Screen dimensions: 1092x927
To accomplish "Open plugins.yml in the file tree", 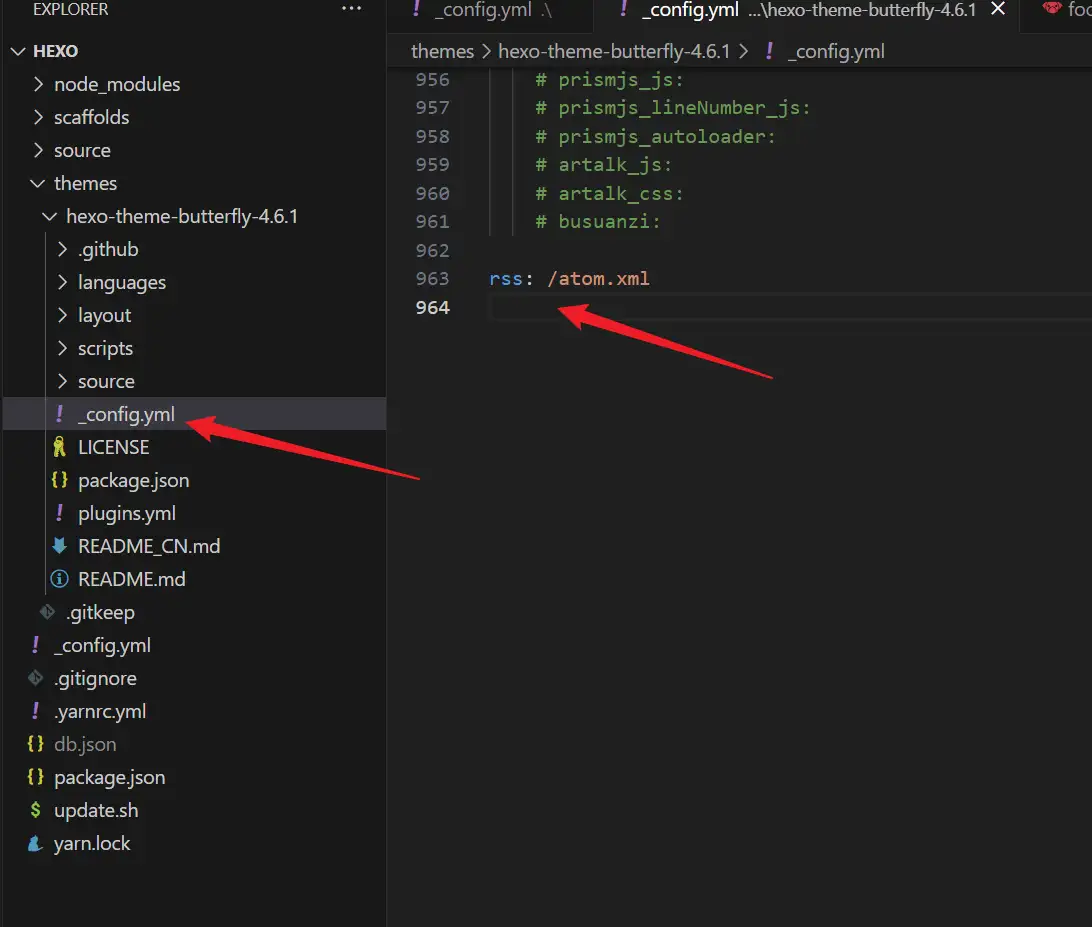I will 126,513.
